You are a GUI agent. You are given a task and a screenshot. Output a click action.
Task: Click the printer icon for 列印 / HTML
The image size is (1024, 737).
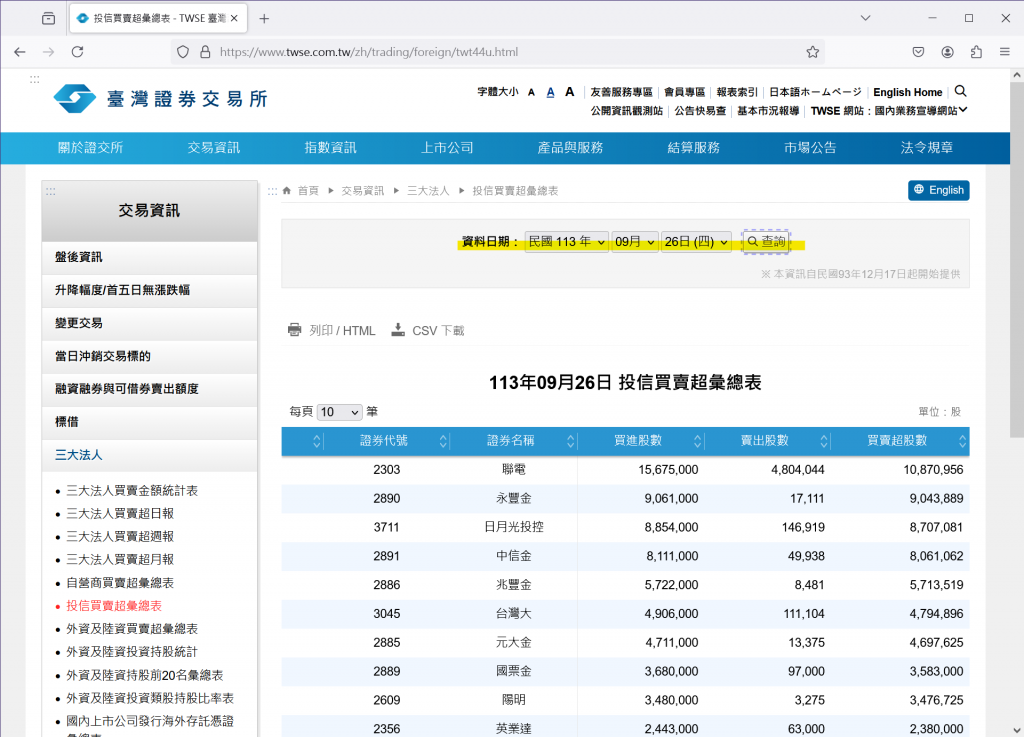295,330
